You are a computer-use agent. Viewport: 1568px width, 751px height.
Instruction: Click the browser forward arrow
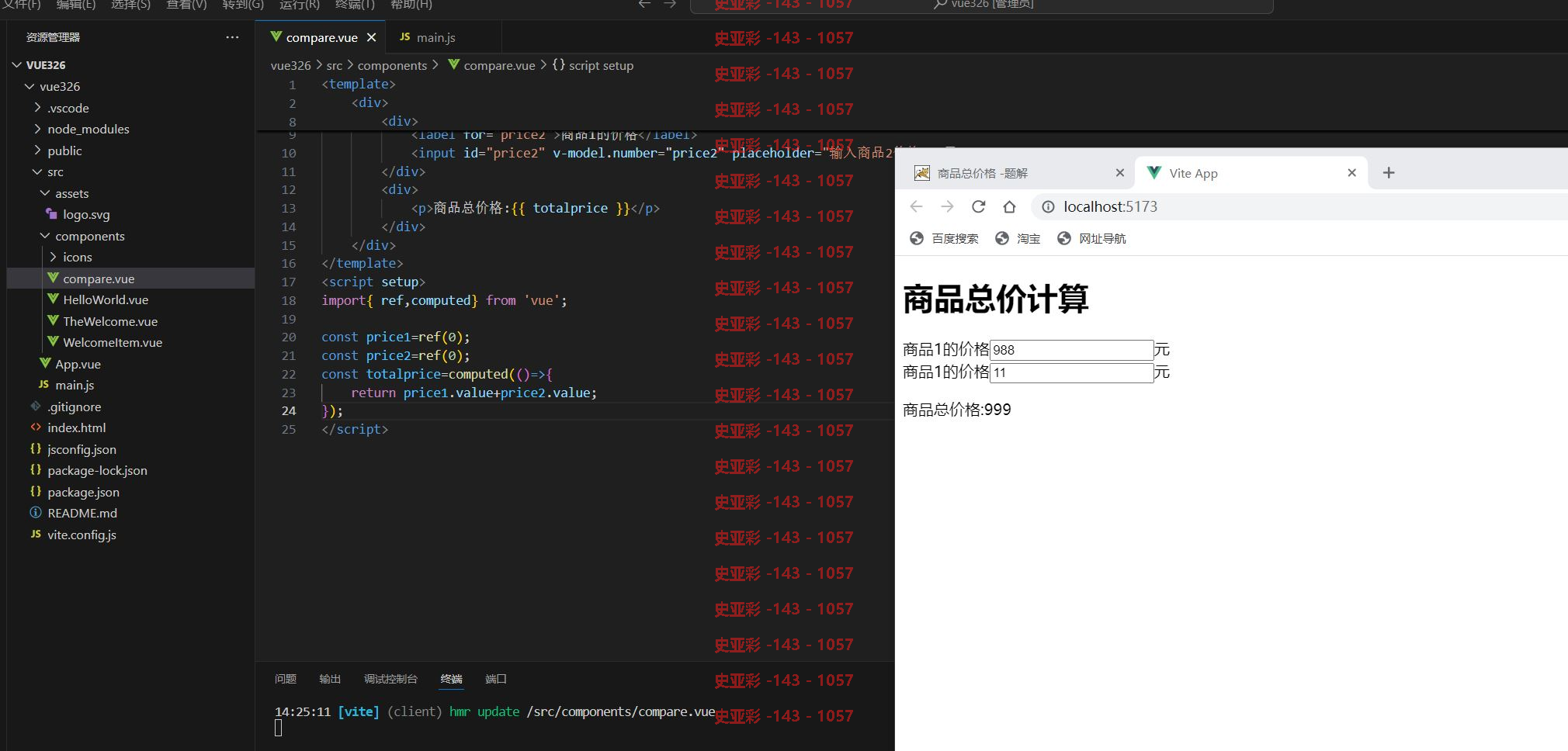pyautogui.click(x=947, y=206)
